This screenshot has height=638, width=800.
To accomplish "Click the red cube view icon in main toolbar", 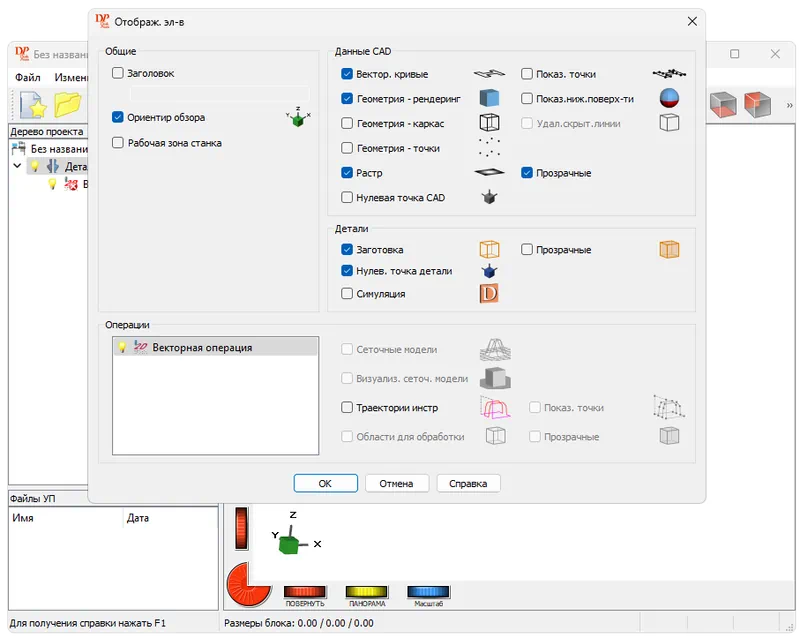I will click(x=757, y=105).
